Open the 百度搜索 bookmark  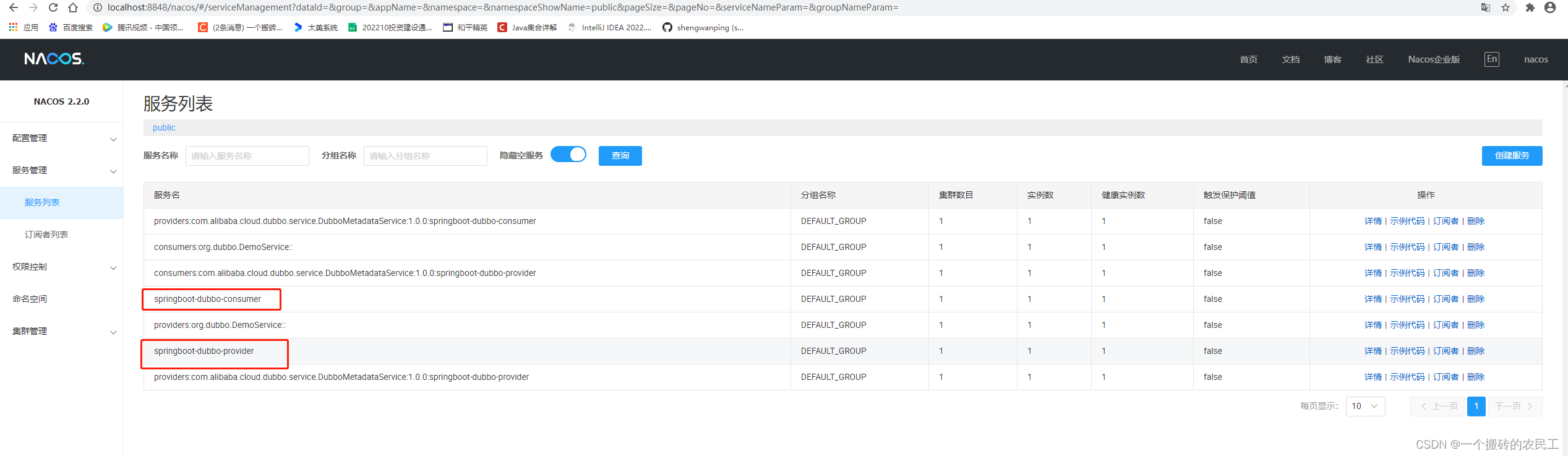pos(71,27)
